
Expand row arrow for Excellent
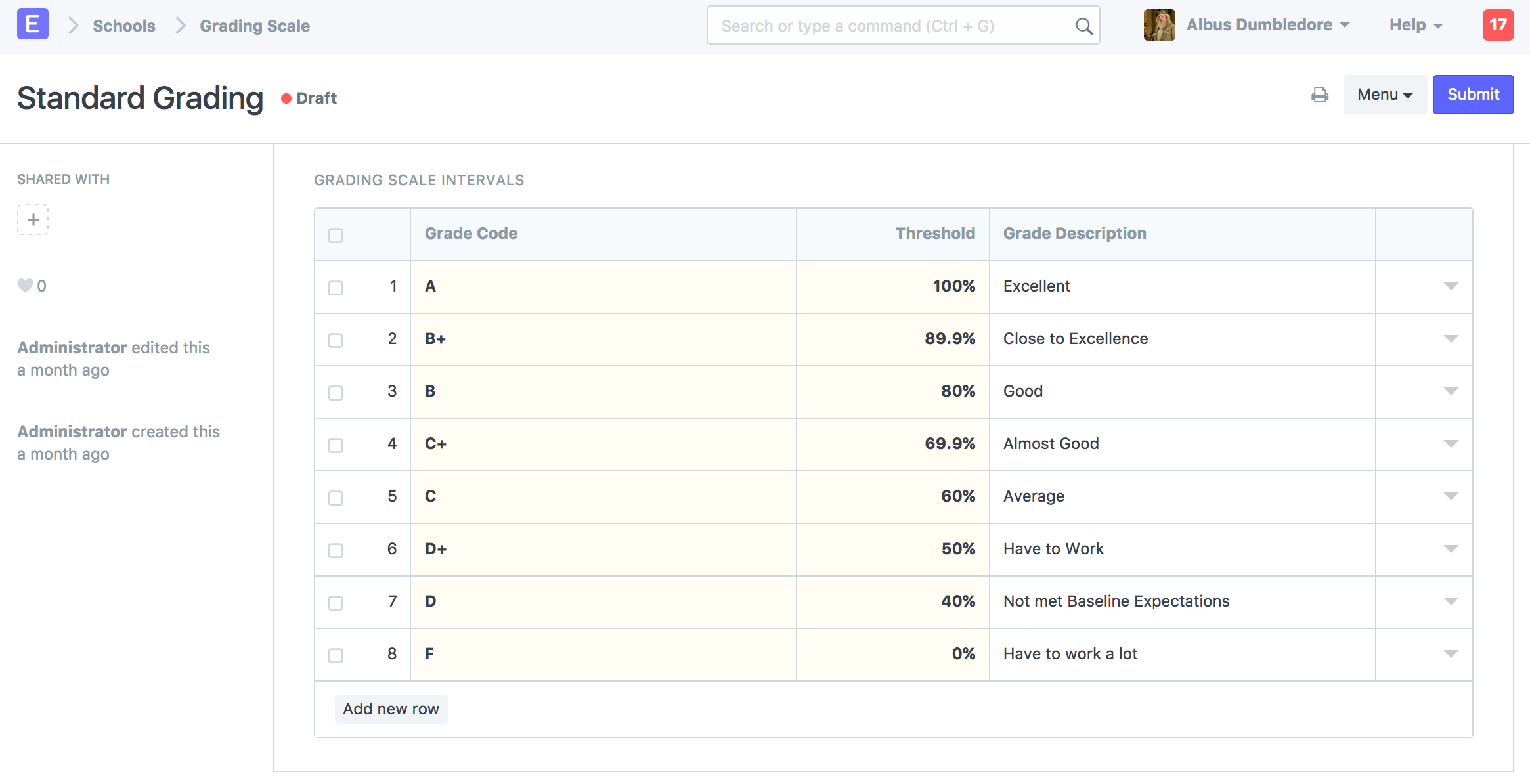click(1451, 286)
